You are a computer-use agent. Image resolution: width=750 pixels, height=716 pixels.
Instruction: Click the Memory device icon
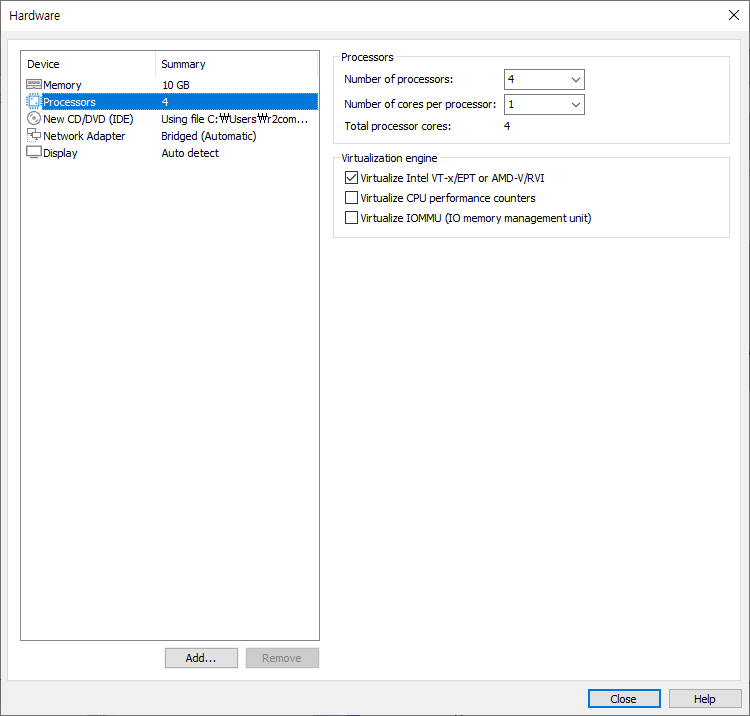coord(33,85)
